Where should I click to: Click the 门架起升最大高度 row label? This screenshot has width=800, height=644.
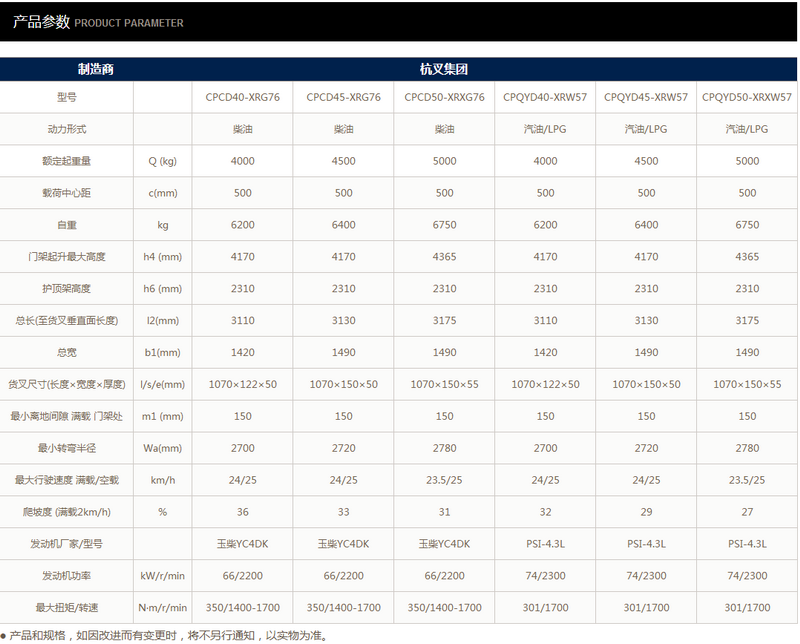(67, 257)
